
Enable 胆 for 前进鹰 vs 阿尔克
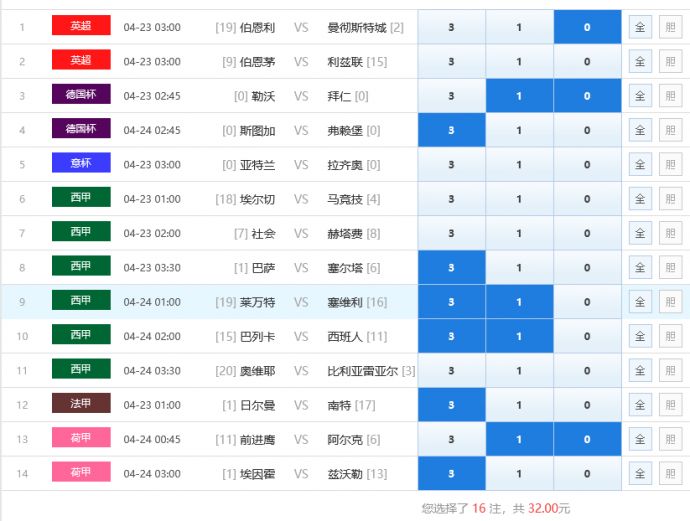tap(670, 439)
